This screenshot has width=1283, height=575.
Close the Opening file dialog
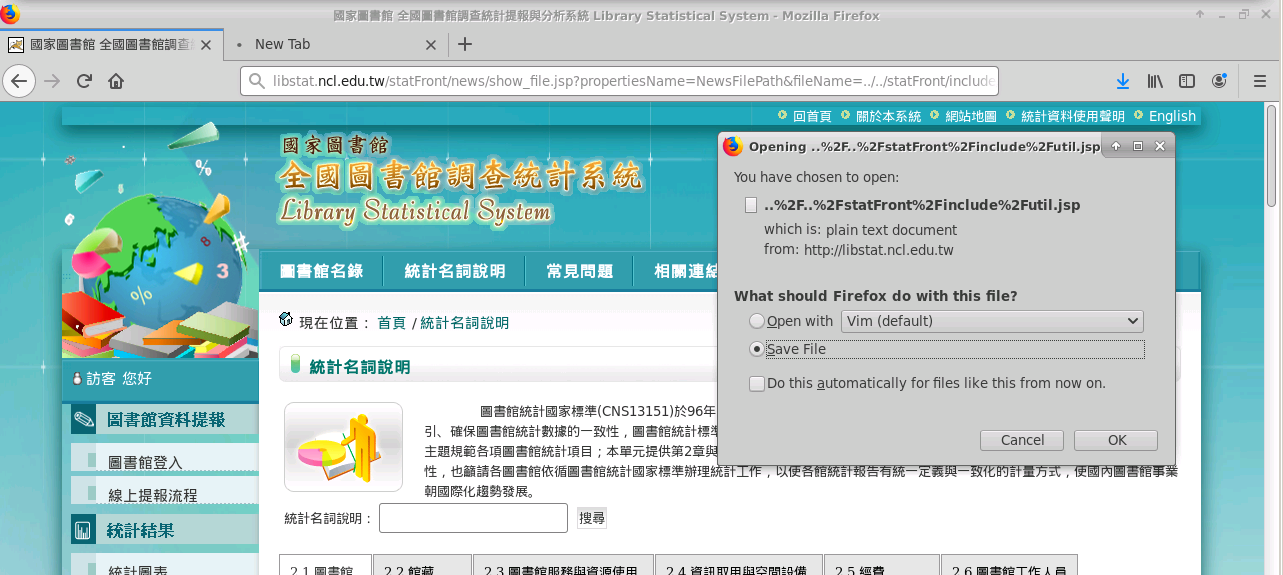1159,146
